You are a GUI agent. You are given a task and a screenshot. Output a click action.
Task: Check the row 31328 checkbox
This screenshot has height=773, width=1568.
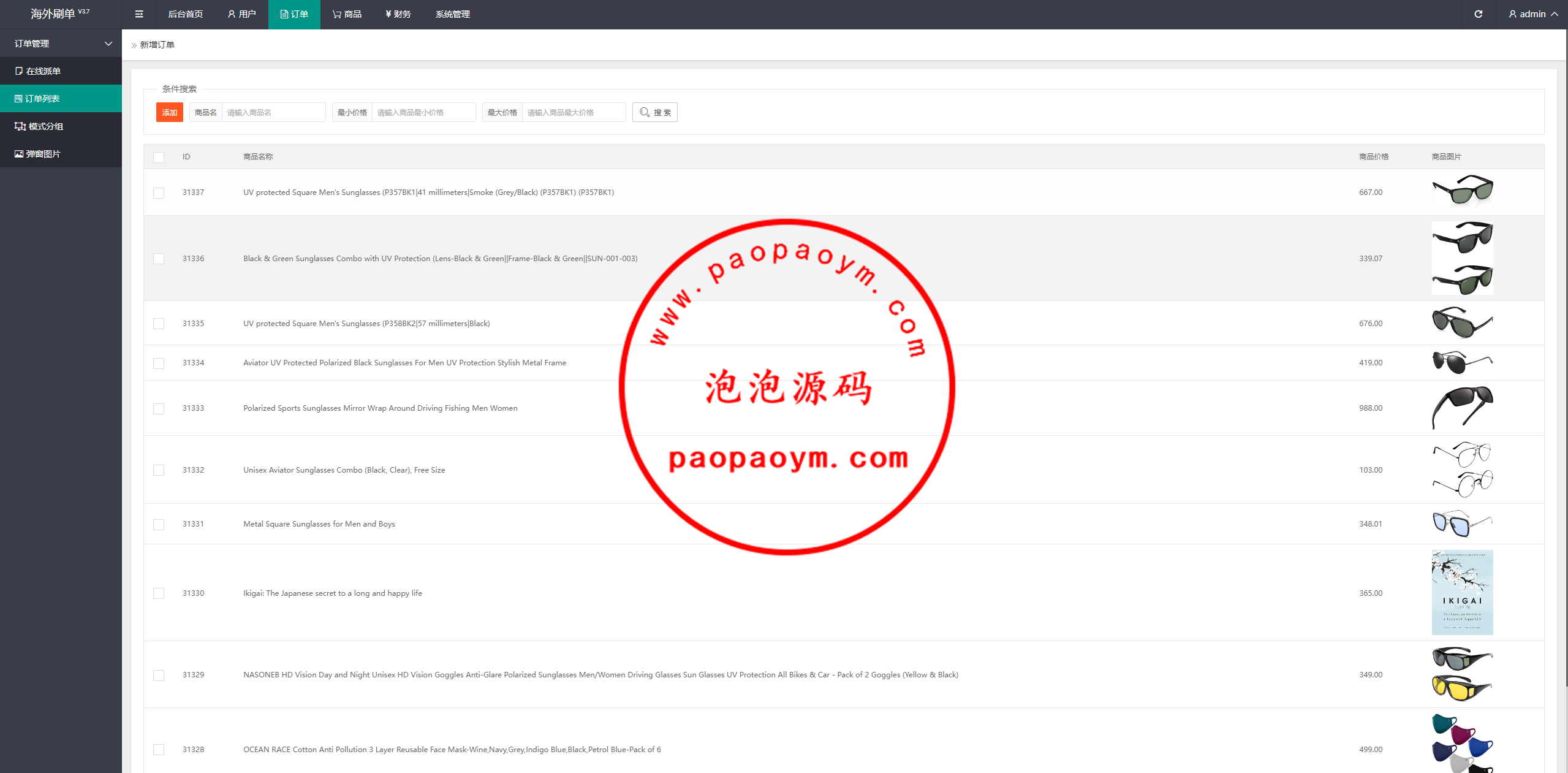click(159, 750)
